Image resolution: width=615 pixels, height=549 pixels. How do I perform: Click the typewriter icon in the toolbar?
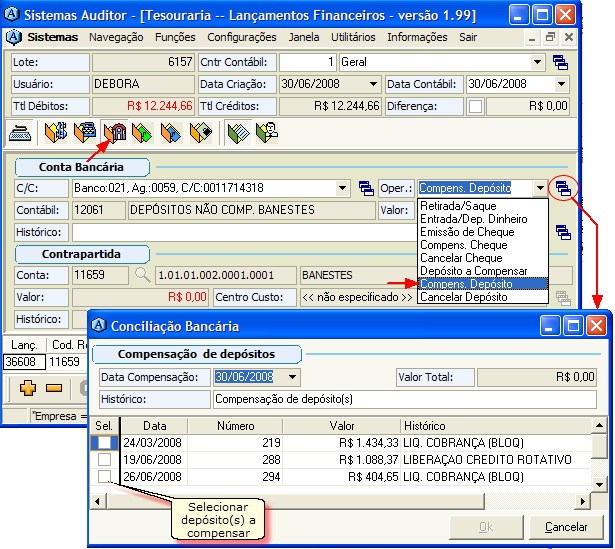[20, 133]
